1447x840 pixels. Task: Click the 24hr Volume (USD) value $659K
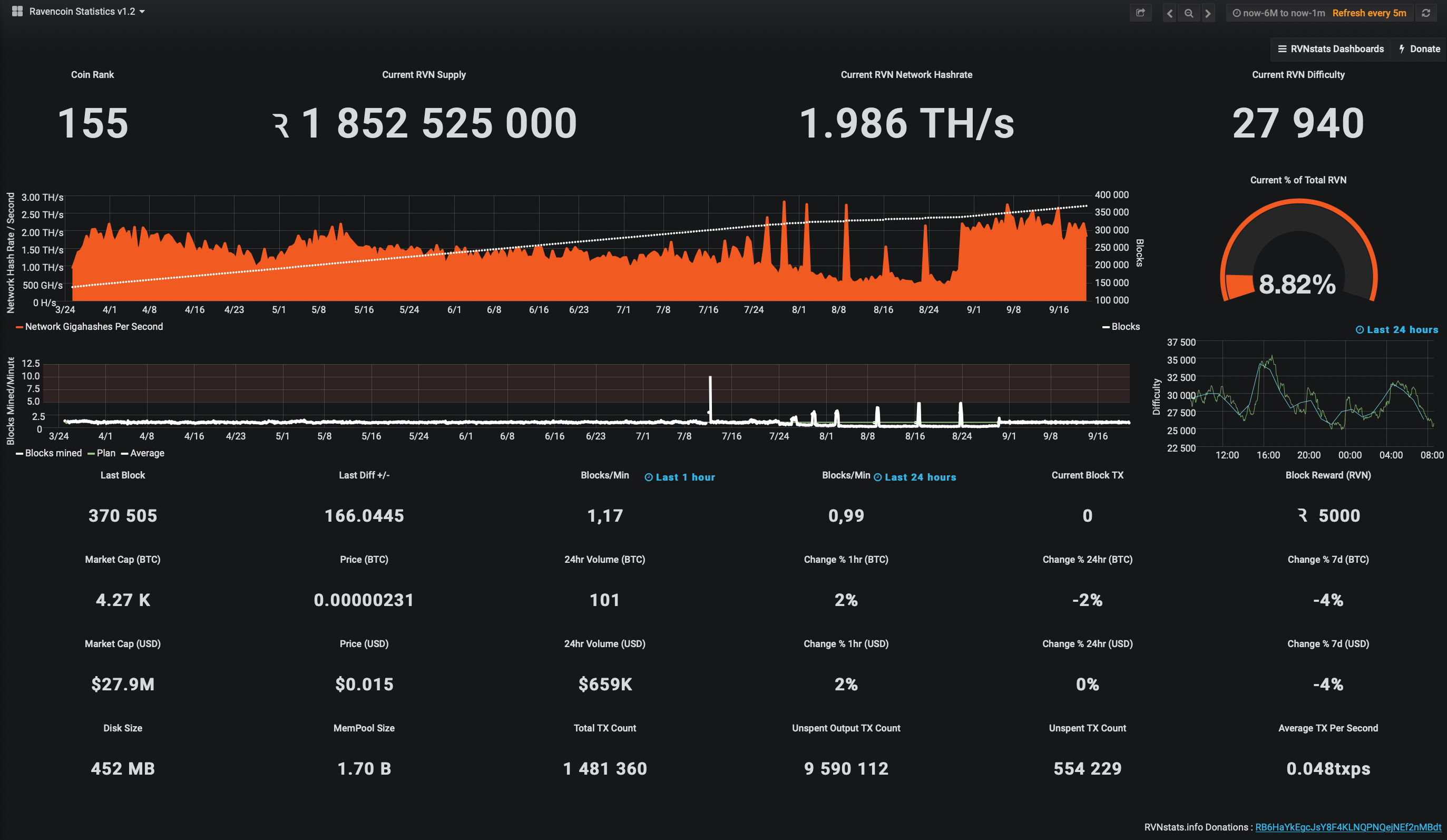tap(604, 684)
